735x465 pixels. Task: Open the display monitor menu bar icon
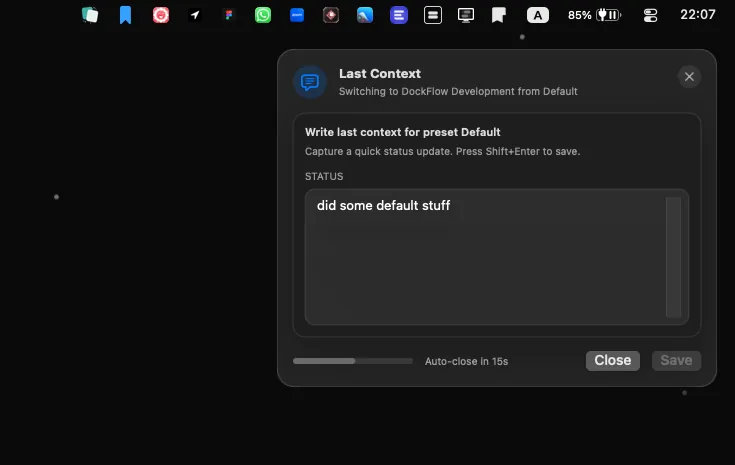click(466, 15)
